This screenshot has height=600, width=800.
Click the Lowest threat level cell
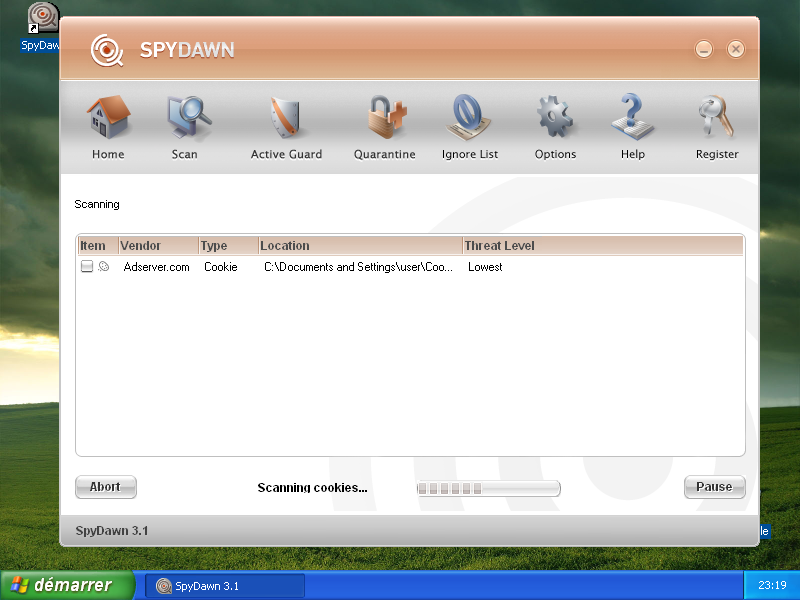pos(485,267)
